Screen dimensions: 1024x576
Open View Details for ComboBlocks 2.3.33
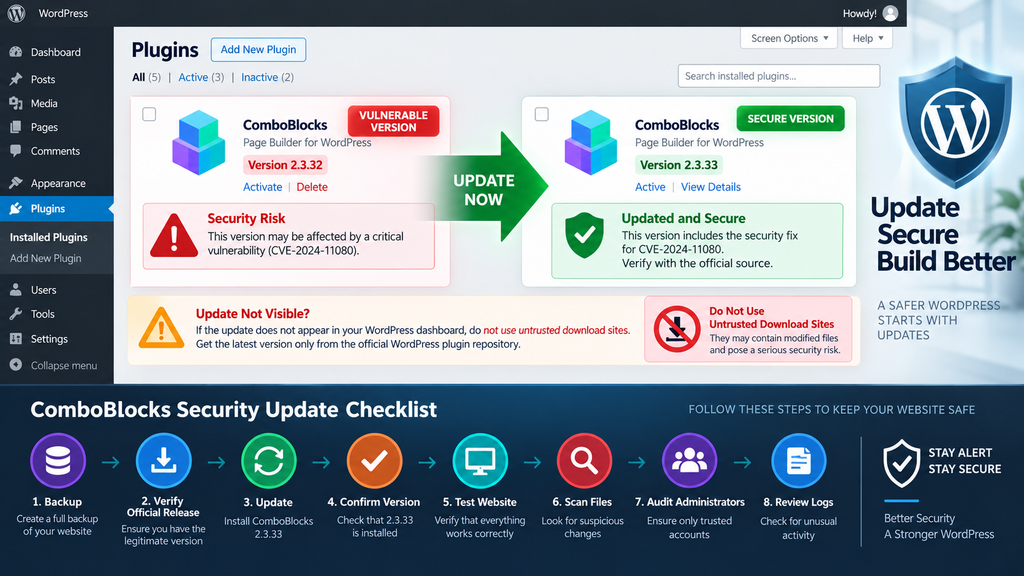(711, 187)
